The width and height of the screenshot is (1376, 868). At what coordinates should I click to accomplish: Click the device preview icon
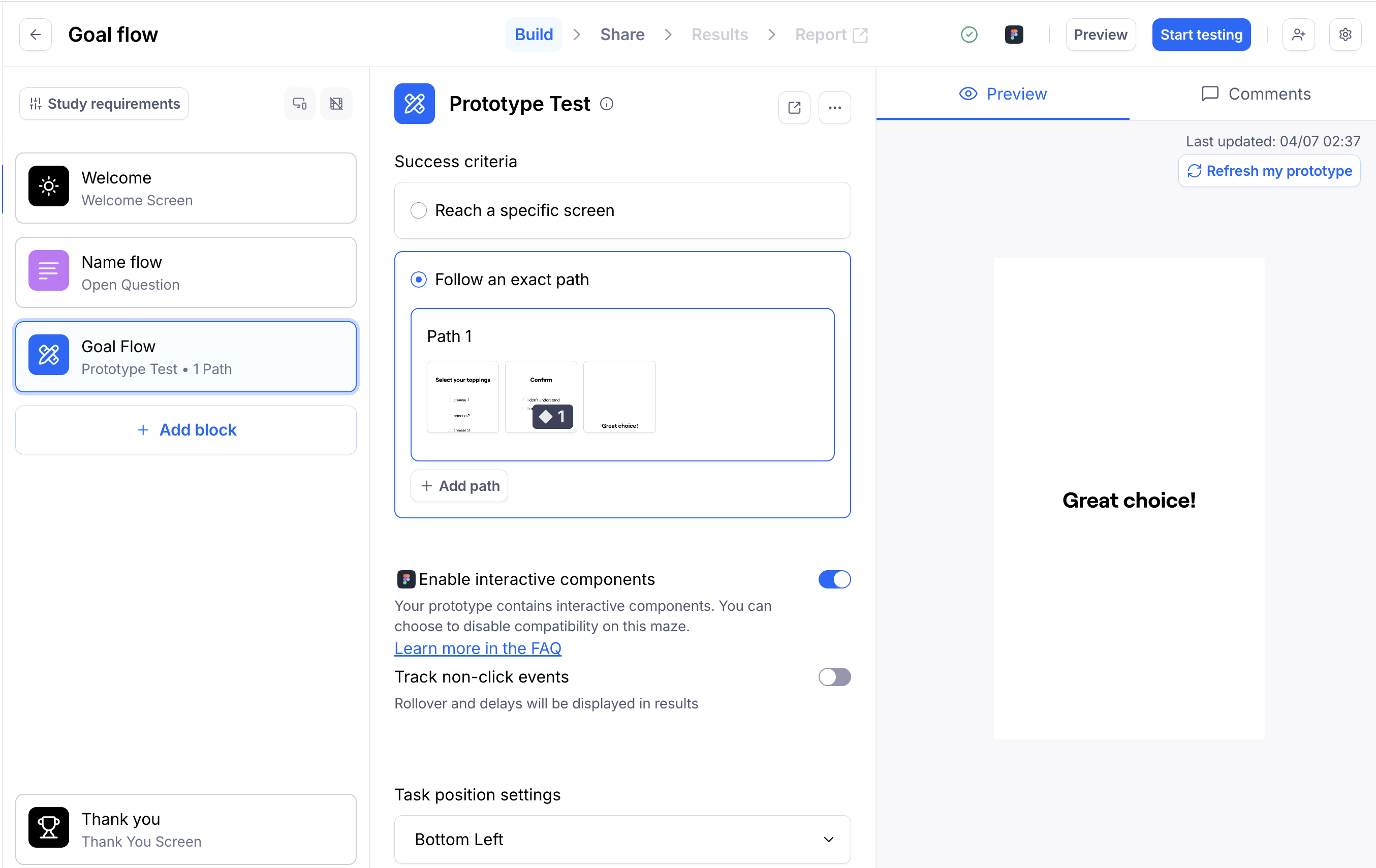pos(299,104)
